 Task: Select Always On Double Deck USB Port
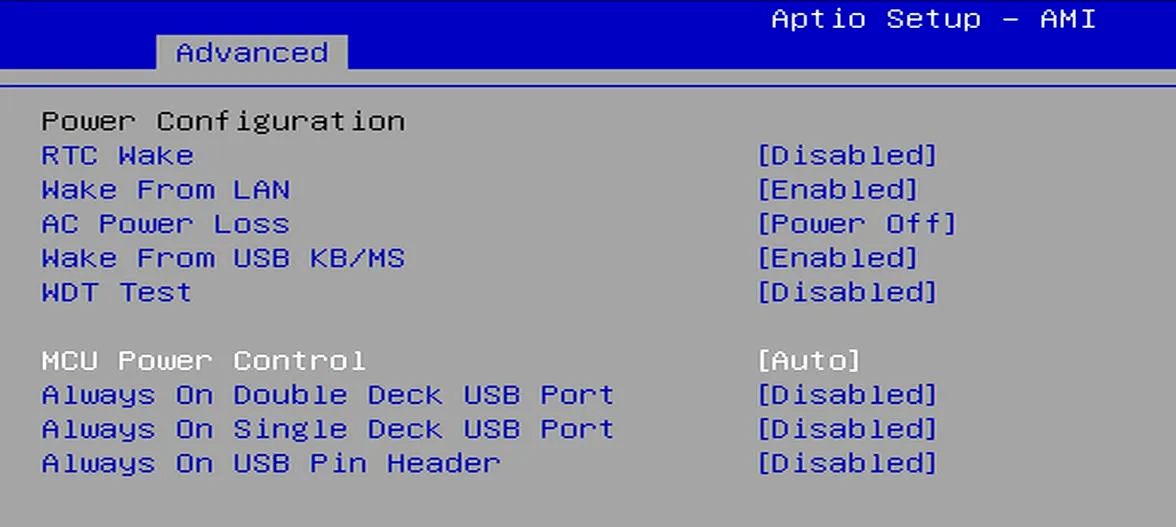(327, 395)
